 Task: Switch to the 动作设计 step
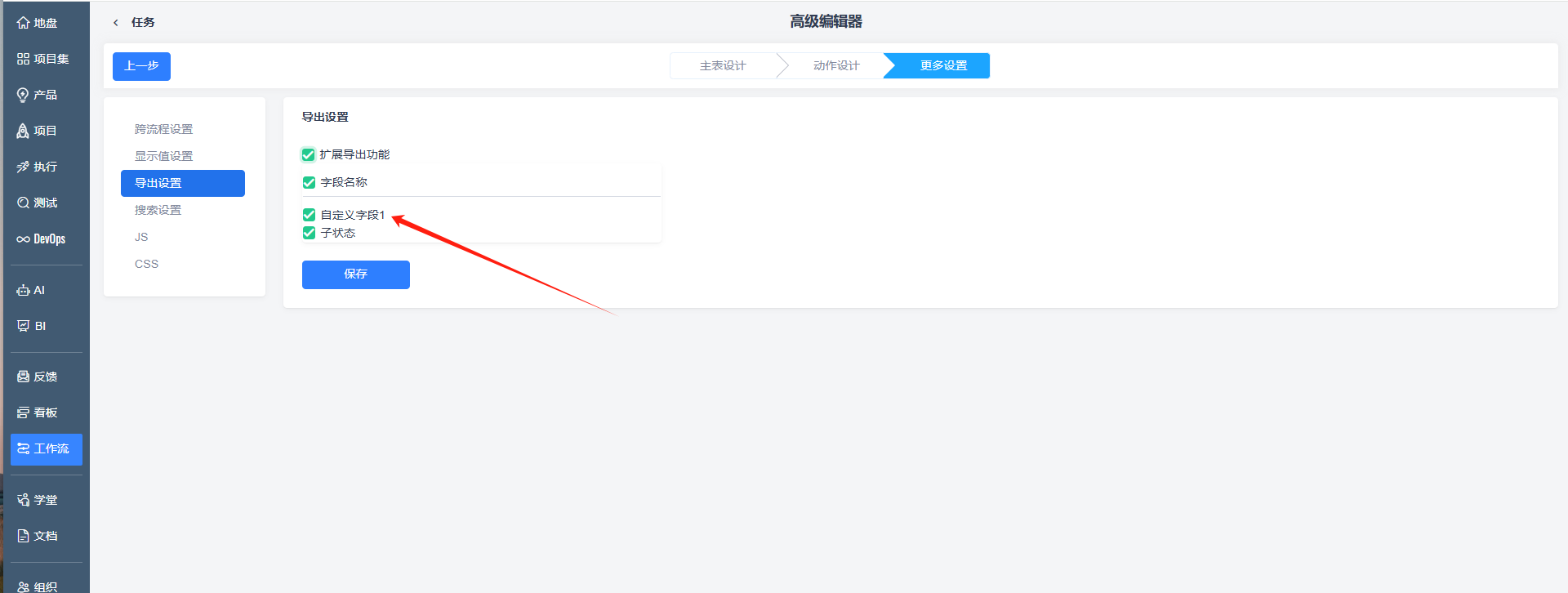click(836, 65)
